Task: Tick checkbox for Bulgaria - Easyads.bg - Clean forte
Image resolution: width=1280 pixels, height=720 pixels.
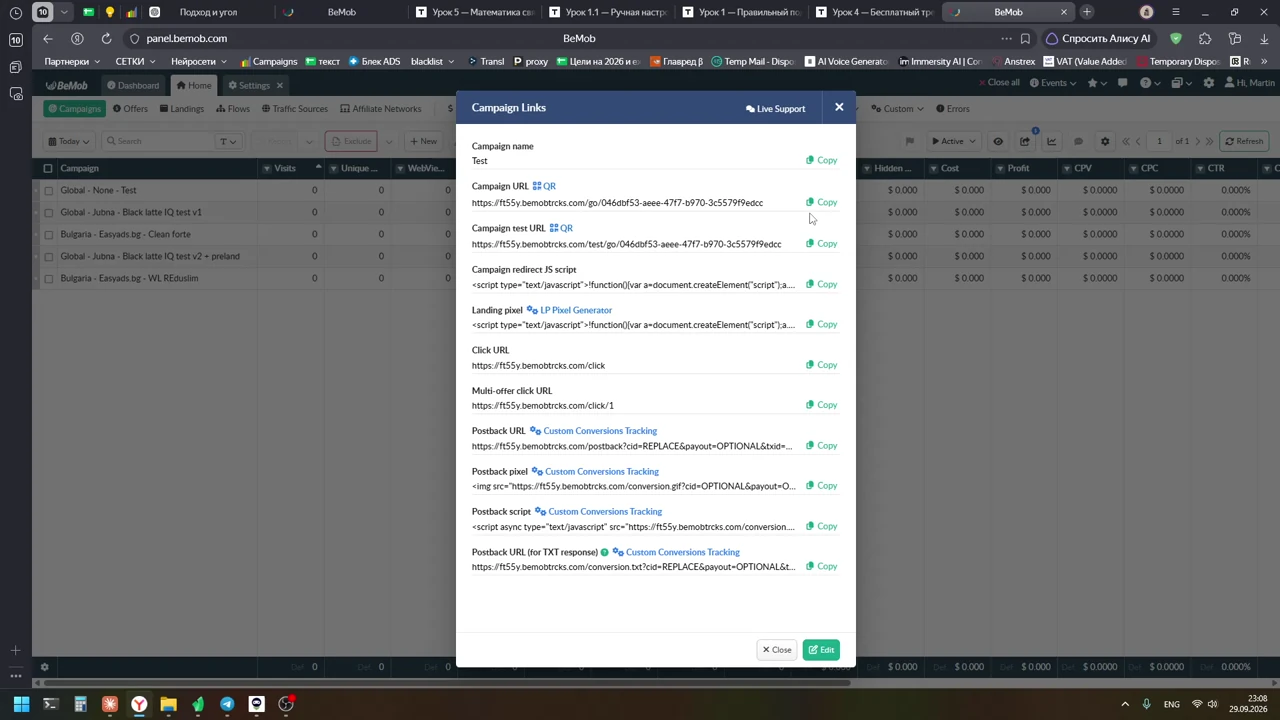Action: point(48,234)
